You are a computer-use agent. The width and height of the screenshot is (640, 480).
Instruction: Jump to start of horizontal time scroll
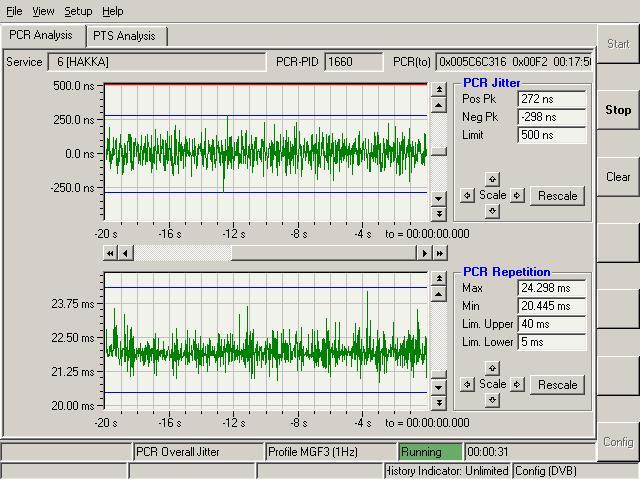tap(111, 254)
